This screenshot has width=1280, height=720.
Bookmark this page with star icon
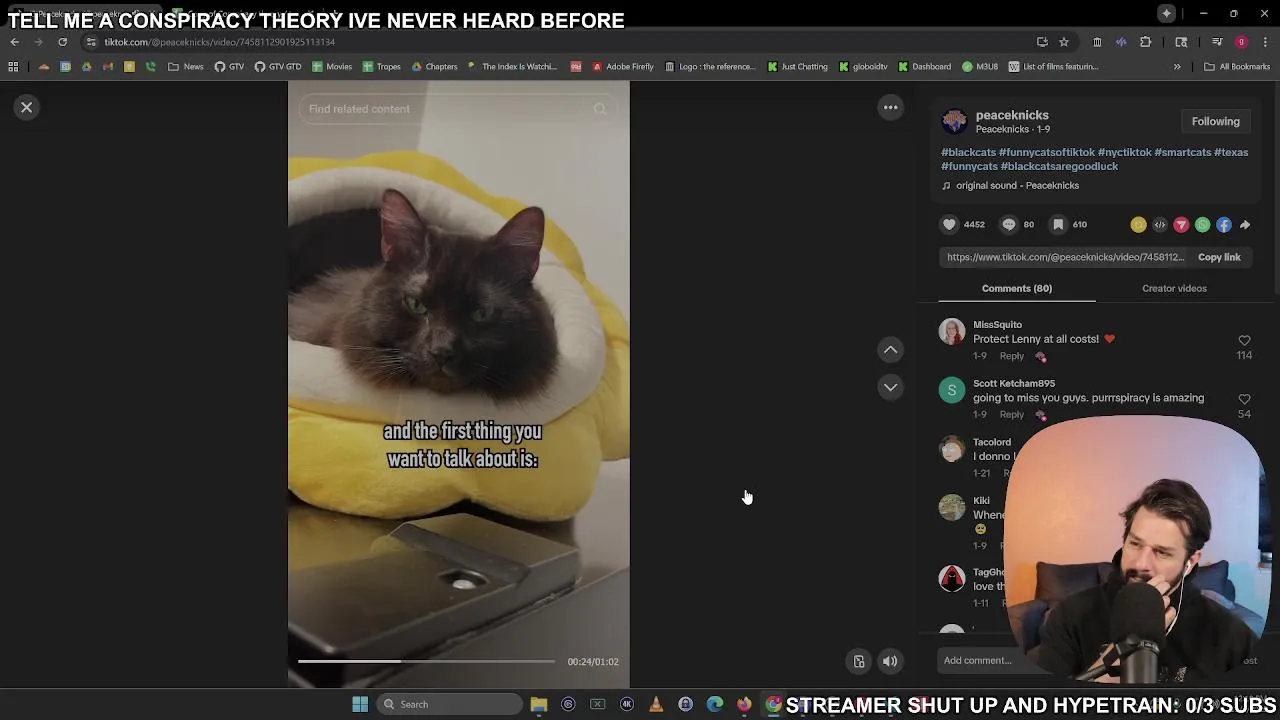[1064, 42]
